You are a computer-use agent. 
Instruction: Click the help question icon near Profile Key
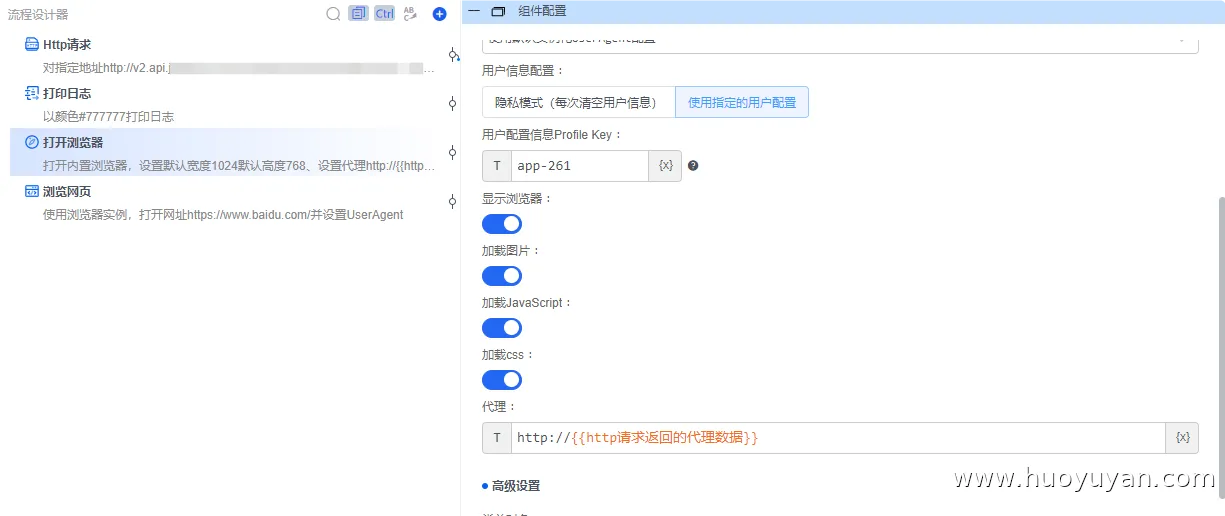(693, 166)
